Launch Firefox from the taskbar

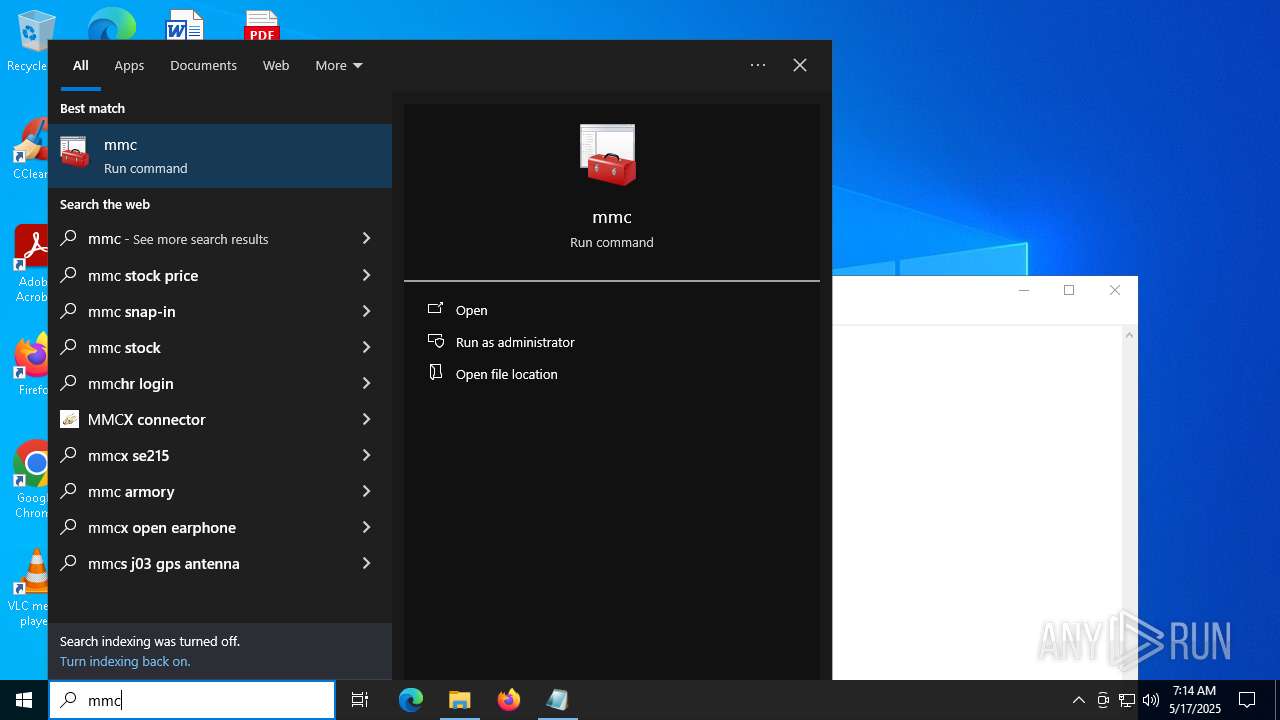click(x=508, y=700)
